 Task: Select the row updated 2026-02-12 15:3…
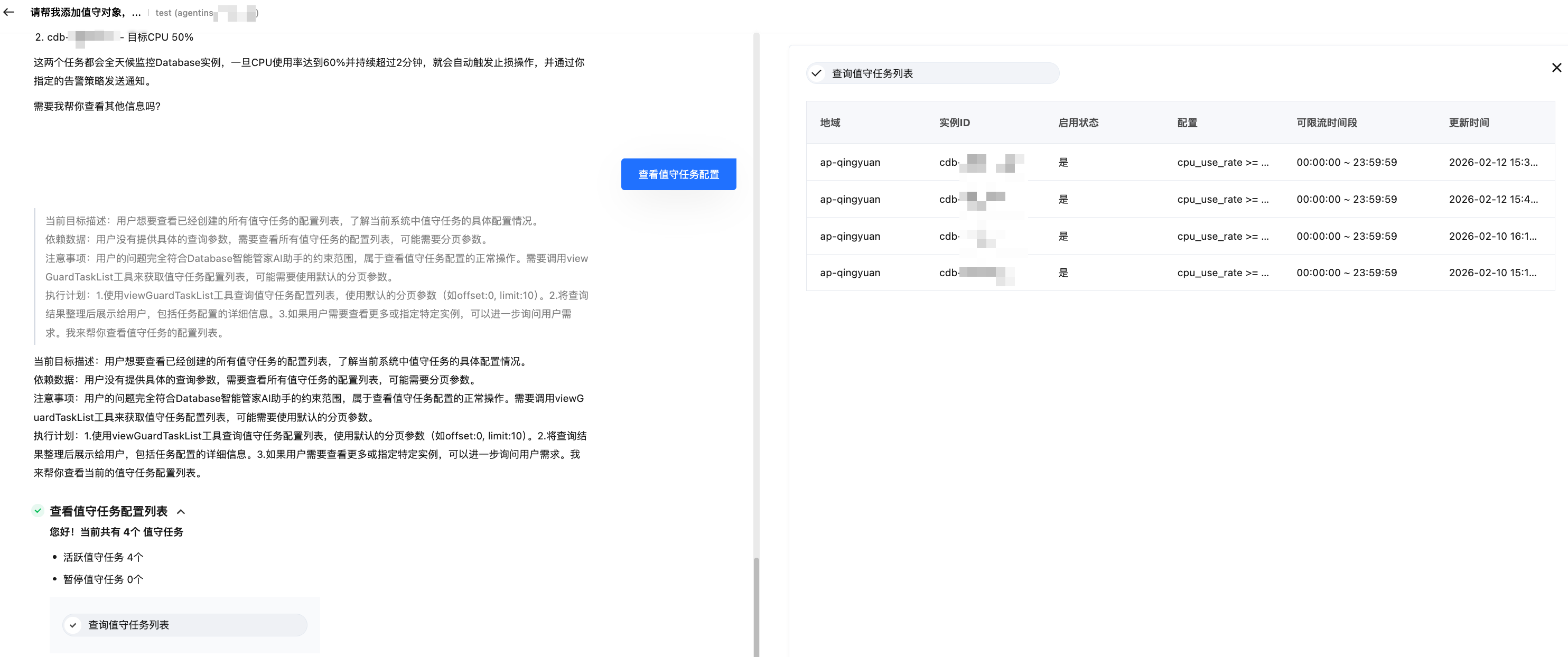pyautogui.click(x=1492, y=163)
